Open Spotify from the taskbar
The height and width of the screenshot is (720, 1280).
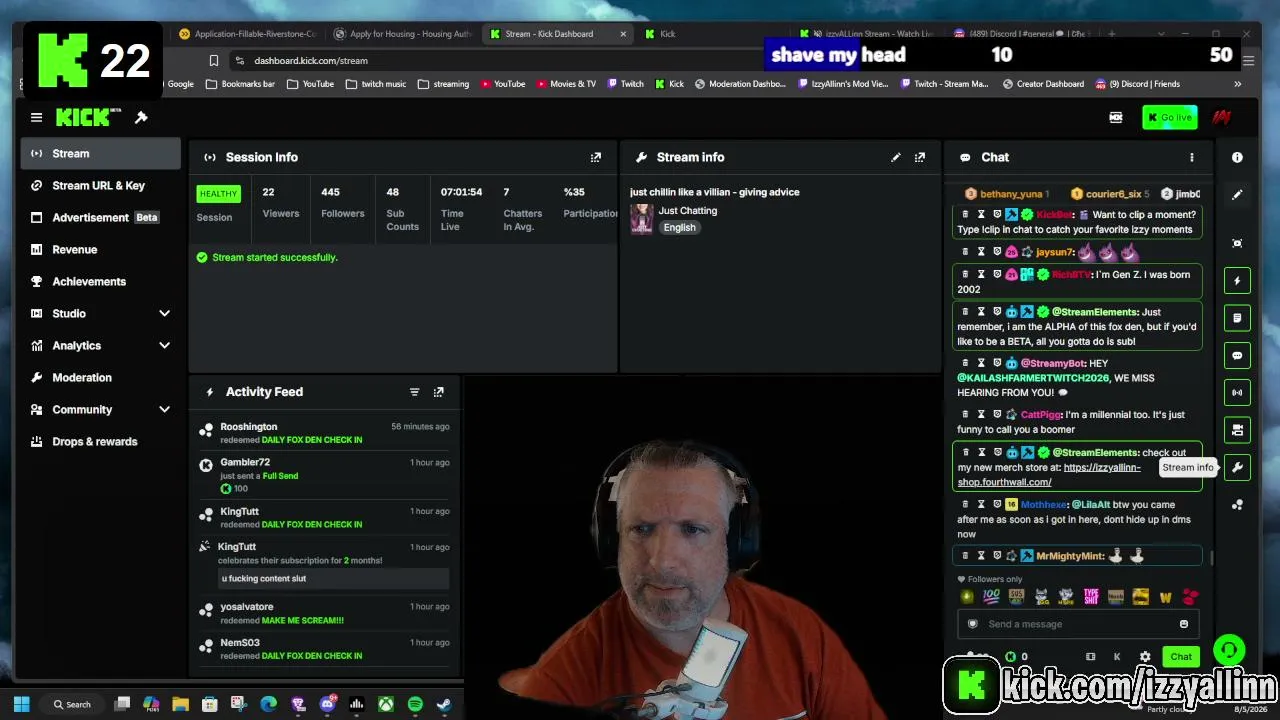tap(415, 704)
